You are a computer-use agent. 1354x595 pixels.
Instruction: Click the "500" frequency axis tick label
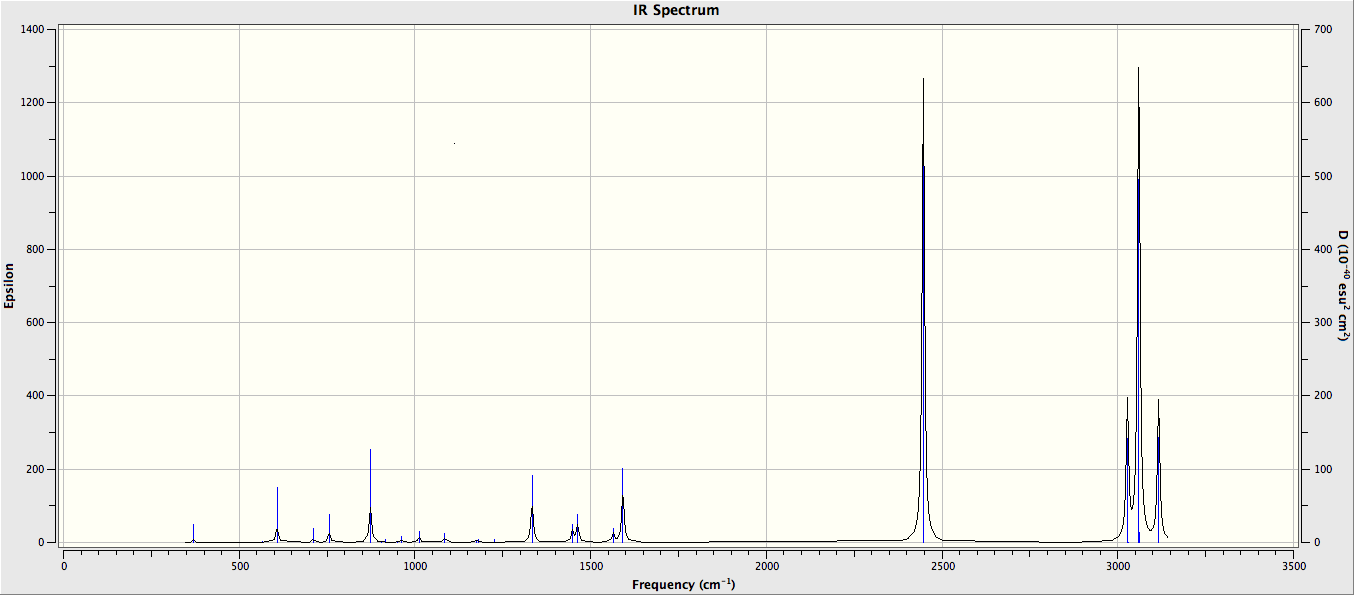[239, 566]
